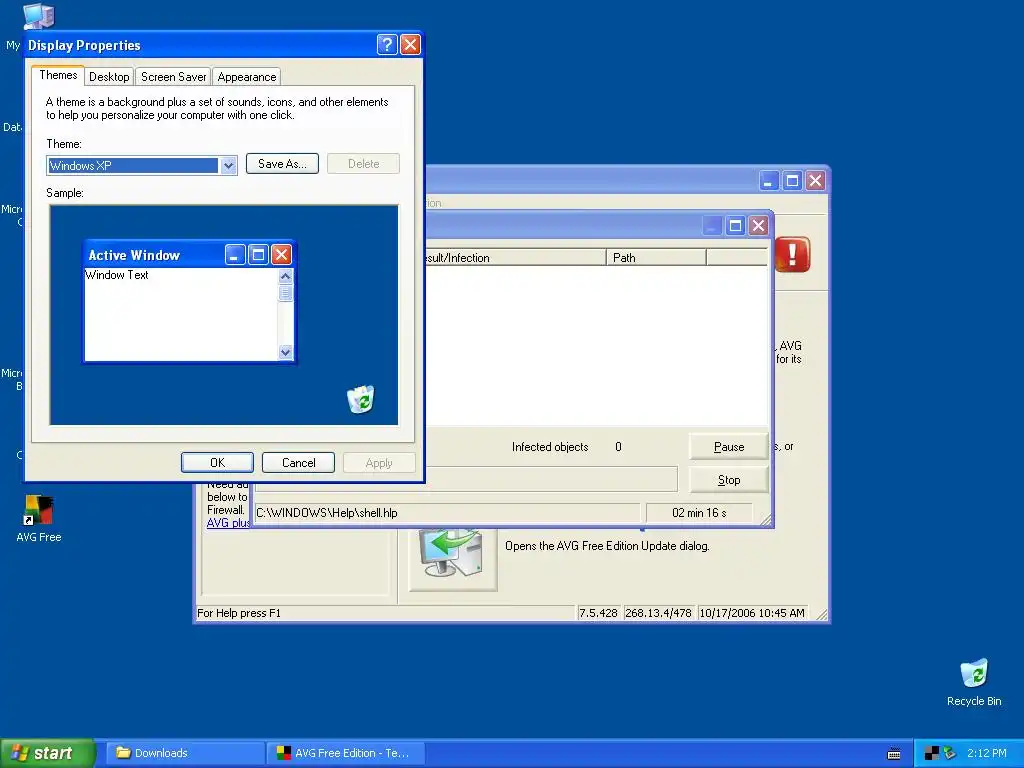Click the taskbar clock showing 2:12 PM
Viewport: 1024px width, 768px height.
coord(986,753)
